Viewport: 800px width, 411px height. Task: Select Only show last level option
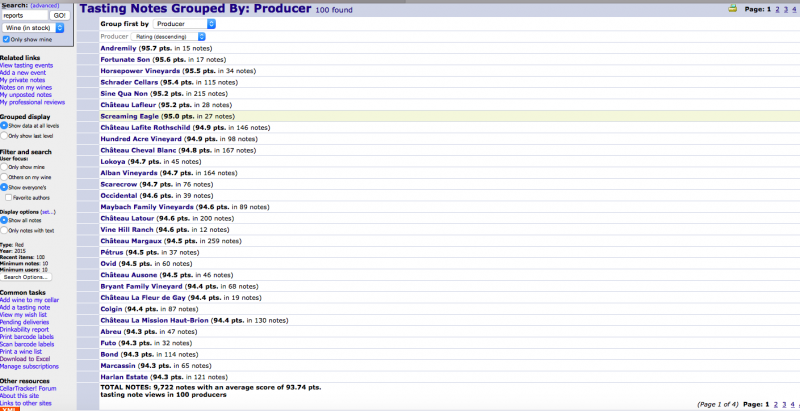pos(4,136)
